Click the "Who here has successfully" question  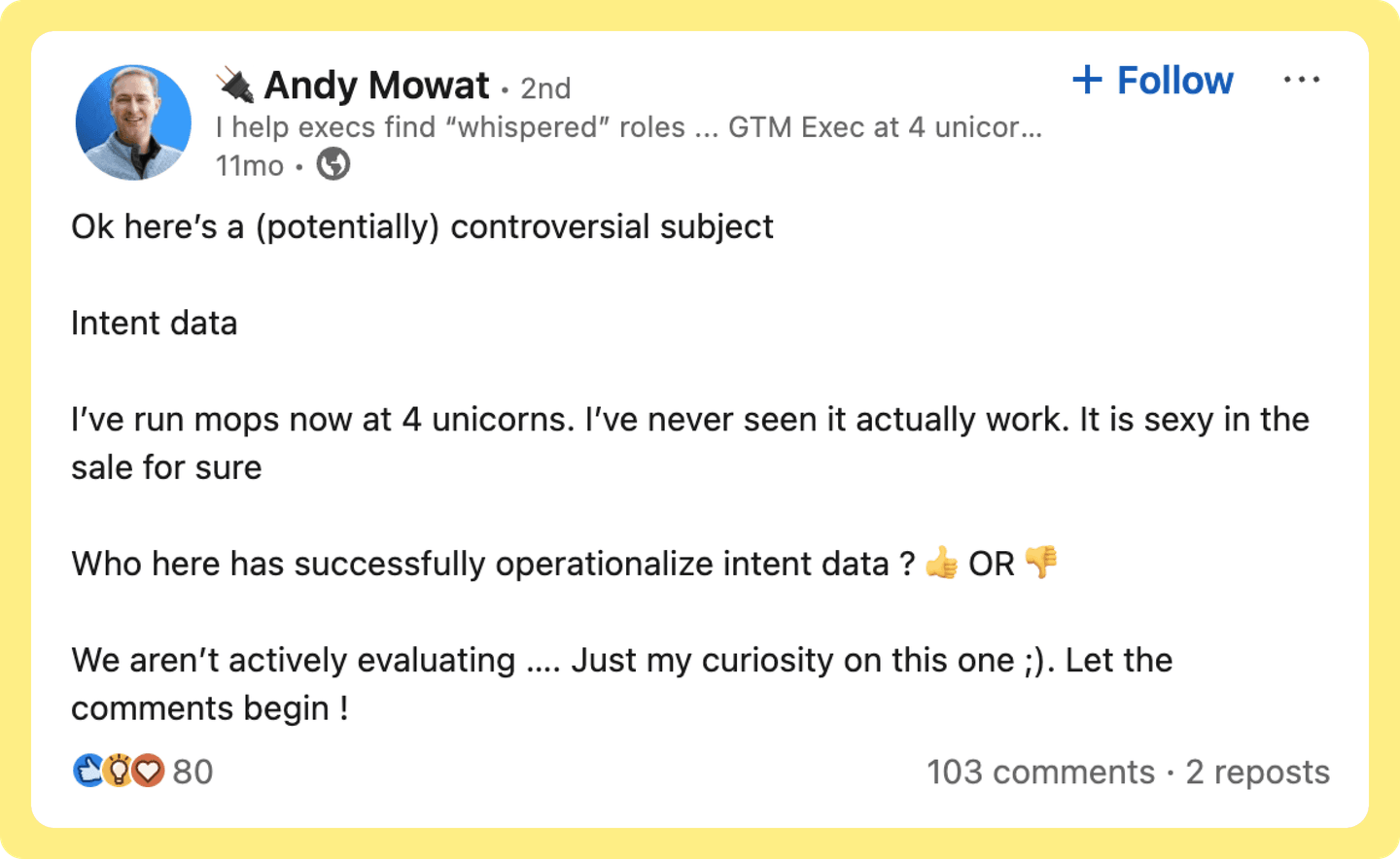pos(493,564)
